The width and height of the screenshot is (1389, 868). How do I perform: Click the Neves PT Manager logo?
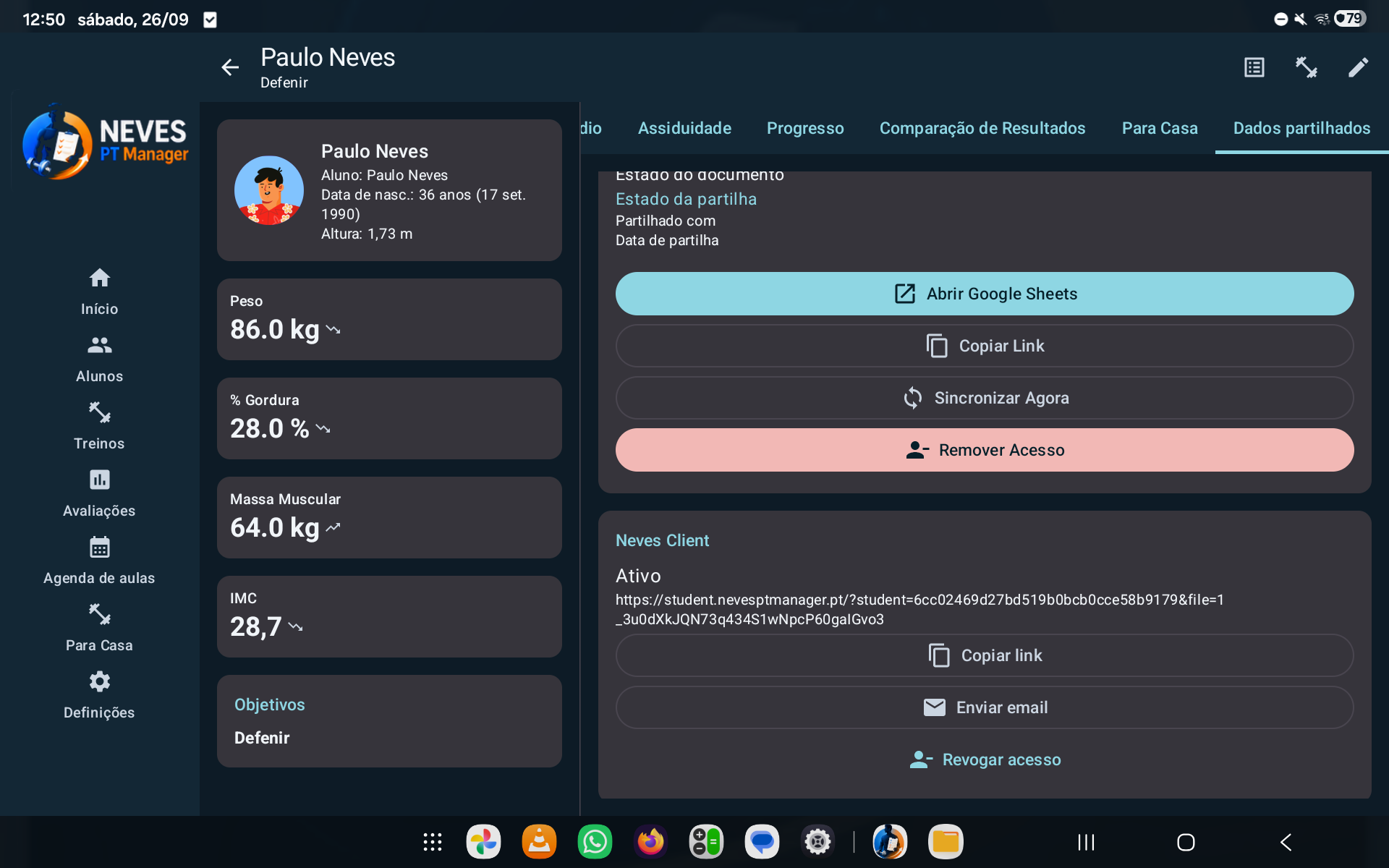tap(106, 142)
